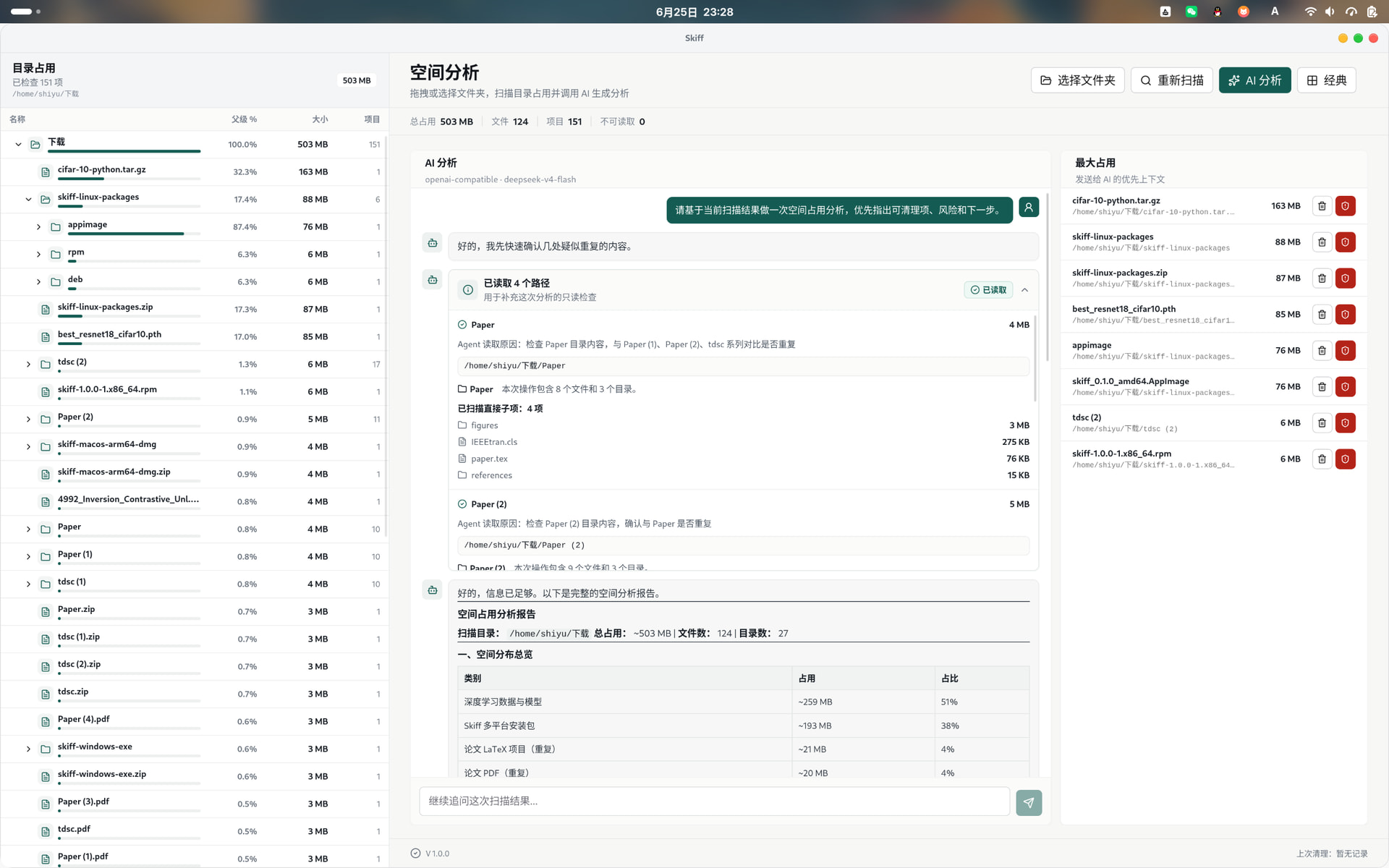Click the 深度学习数据与模型 table row
1389x868 pixels.
pos(743,702)
